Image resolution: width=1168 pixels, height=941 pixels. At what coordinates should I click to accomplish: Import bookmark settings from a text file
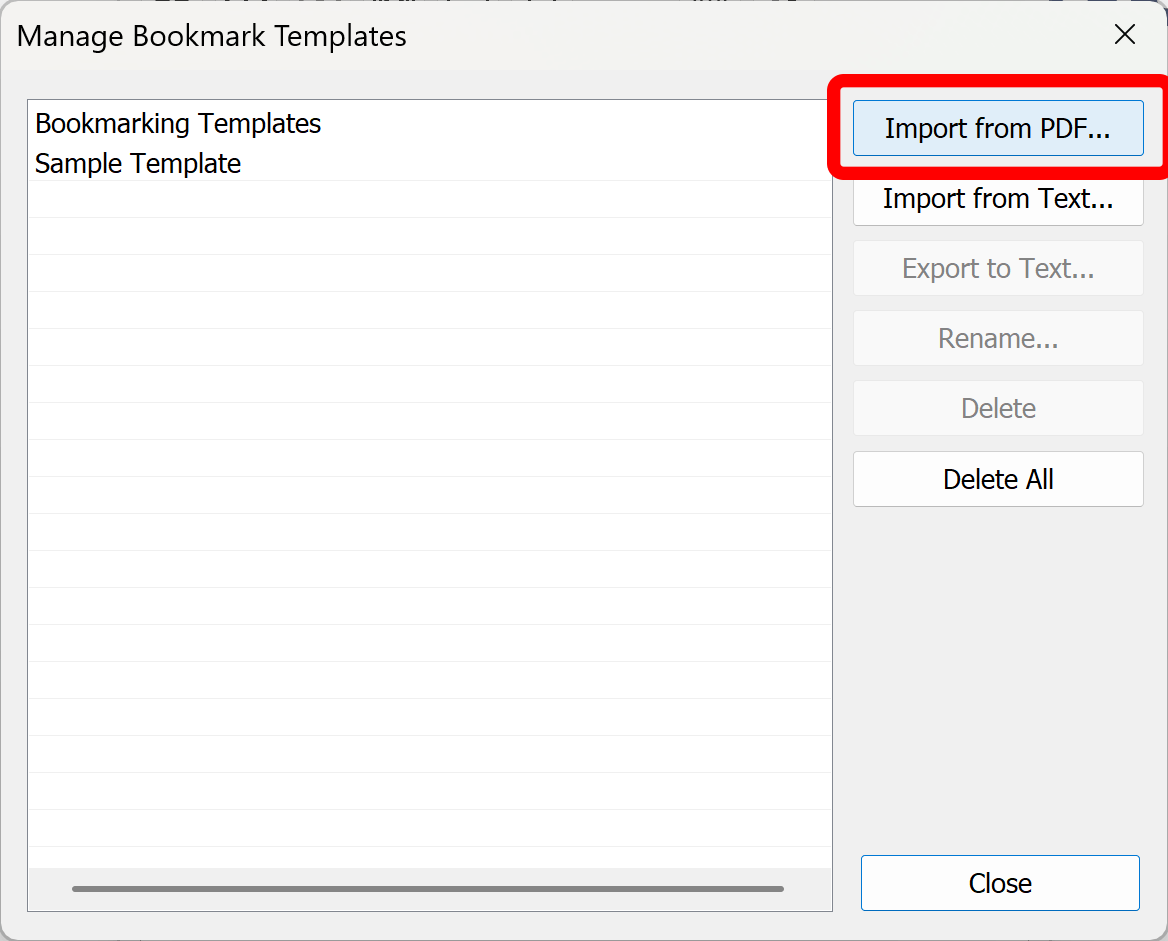click(x=998, y=198)
